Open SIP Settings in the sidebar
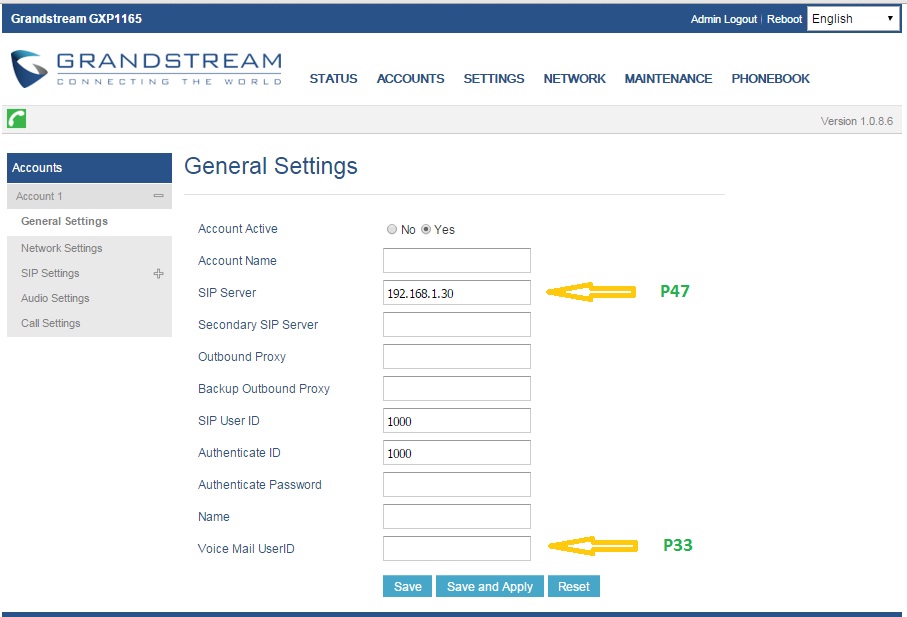 point(50,274)
